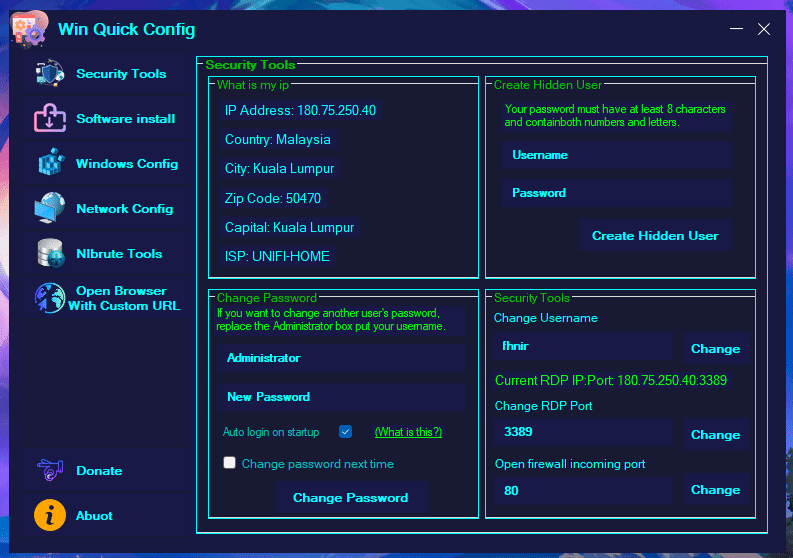Close the Win Quick Config window
This screenshot has width=793, height=558.
[764, 29]
